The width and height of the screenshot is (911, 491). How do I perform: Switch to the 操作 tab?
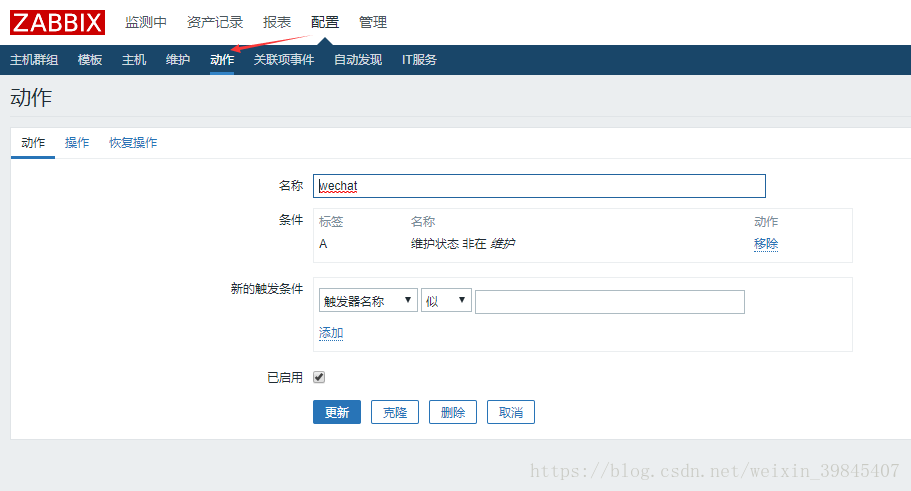click(x=77, y=143)
